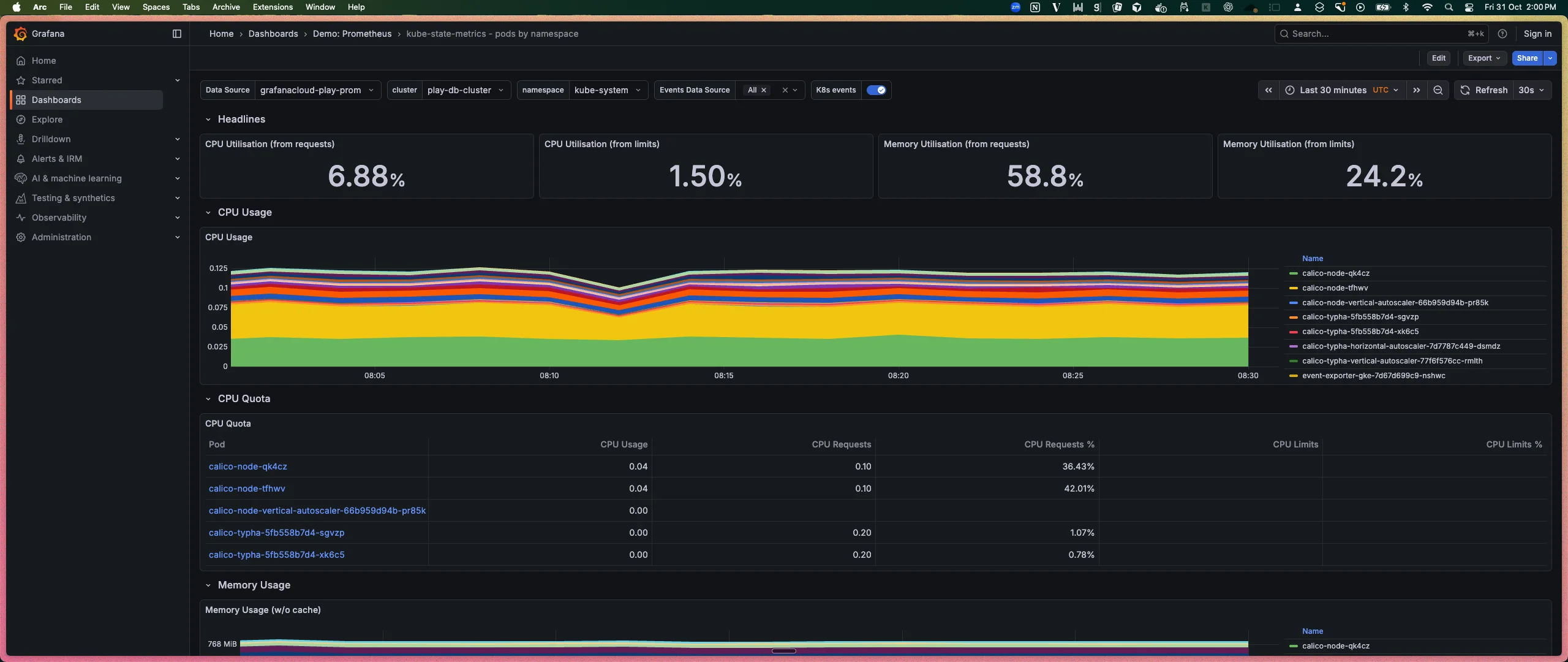
Task: Click the yellow color swatch beside calico-node-tfhwv
Action: click(1293, 288)
